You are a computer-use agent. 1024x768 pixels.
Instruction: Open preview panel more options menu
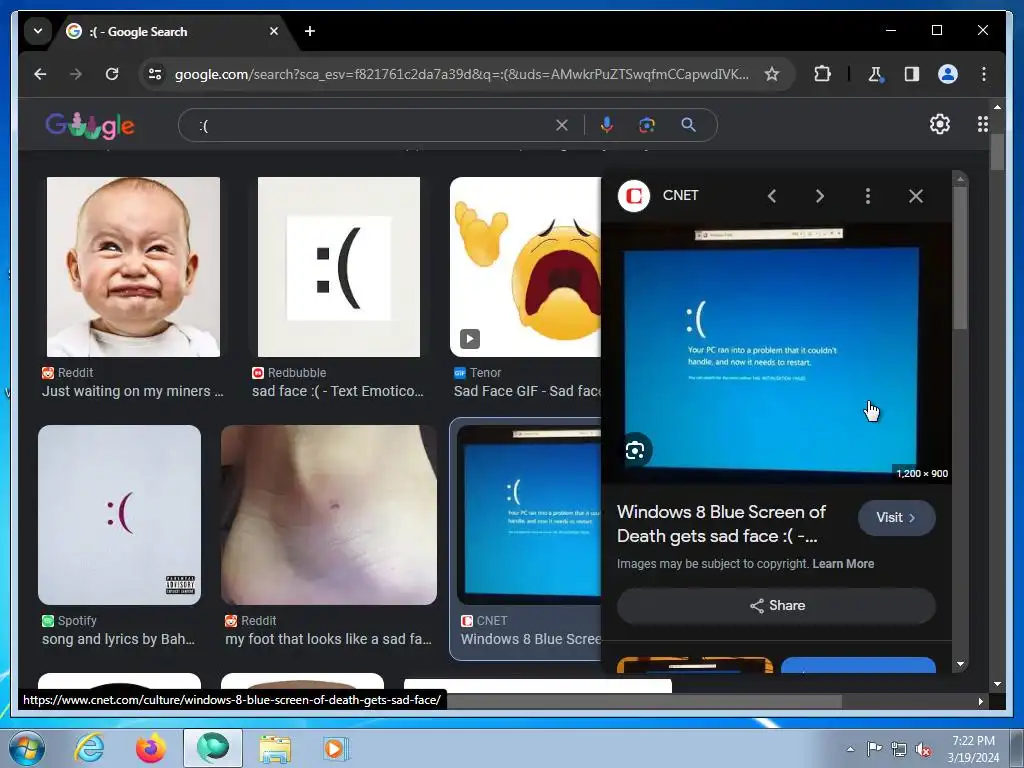[867, 196]
